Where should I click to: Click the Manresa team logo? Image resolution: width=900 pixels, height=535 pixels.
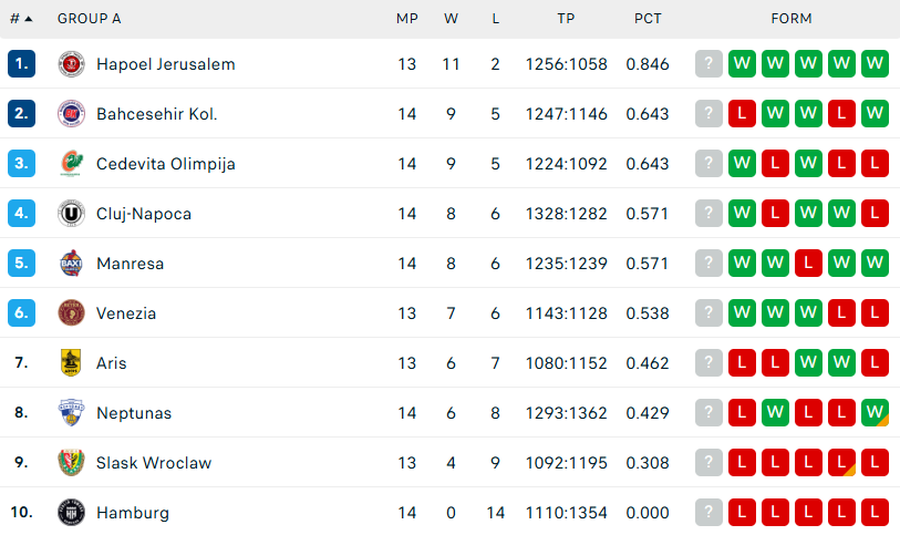[71, 263]
